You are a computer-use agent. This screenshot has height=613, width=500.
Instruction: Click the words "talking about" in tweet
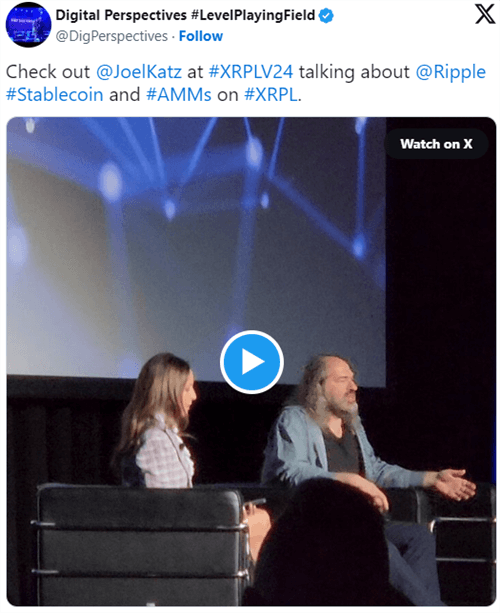pyautogui.click(x=354, y=72)
